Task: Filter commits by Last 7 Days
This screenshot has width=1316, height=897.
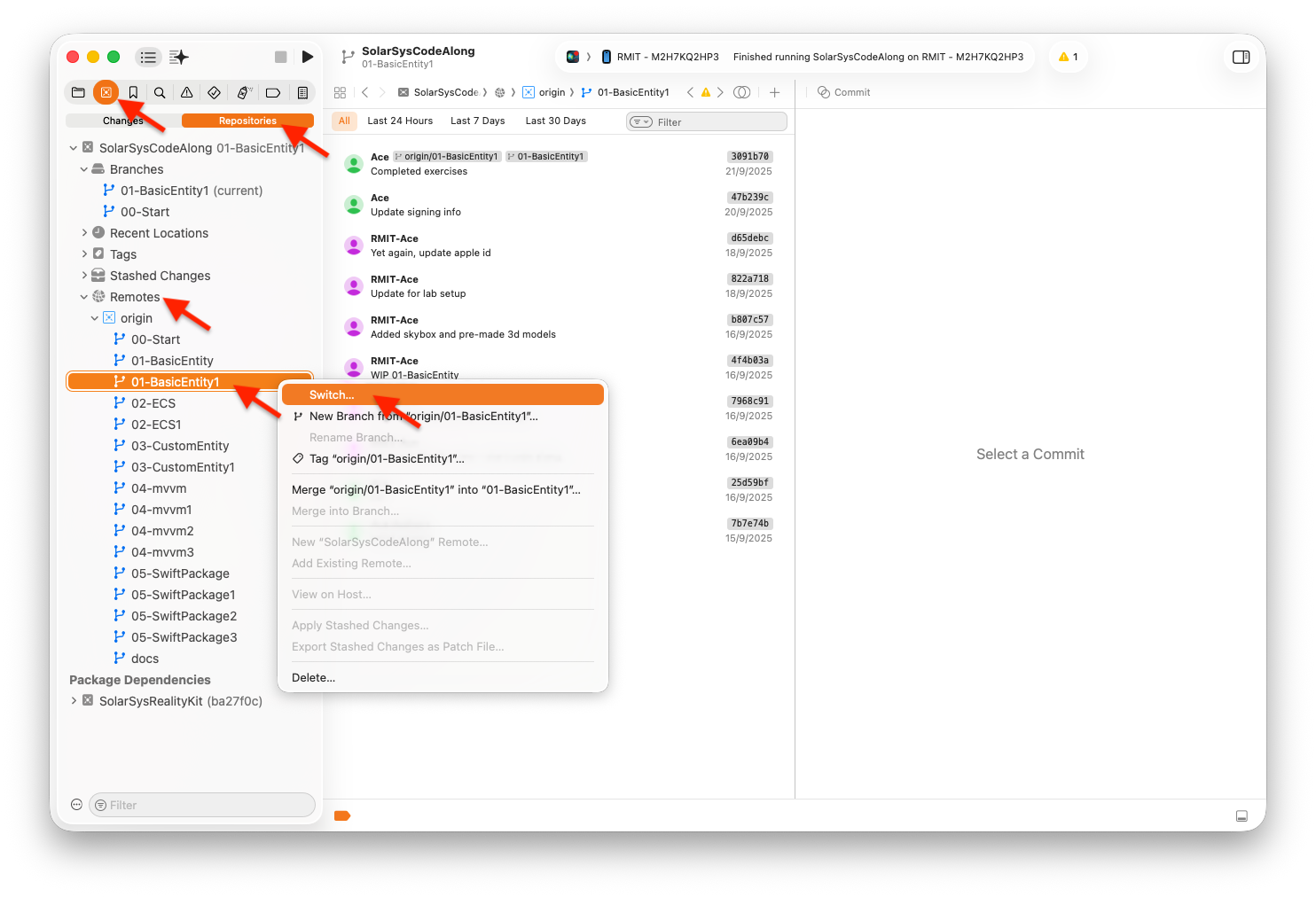Action: click(x=477, y=121)
